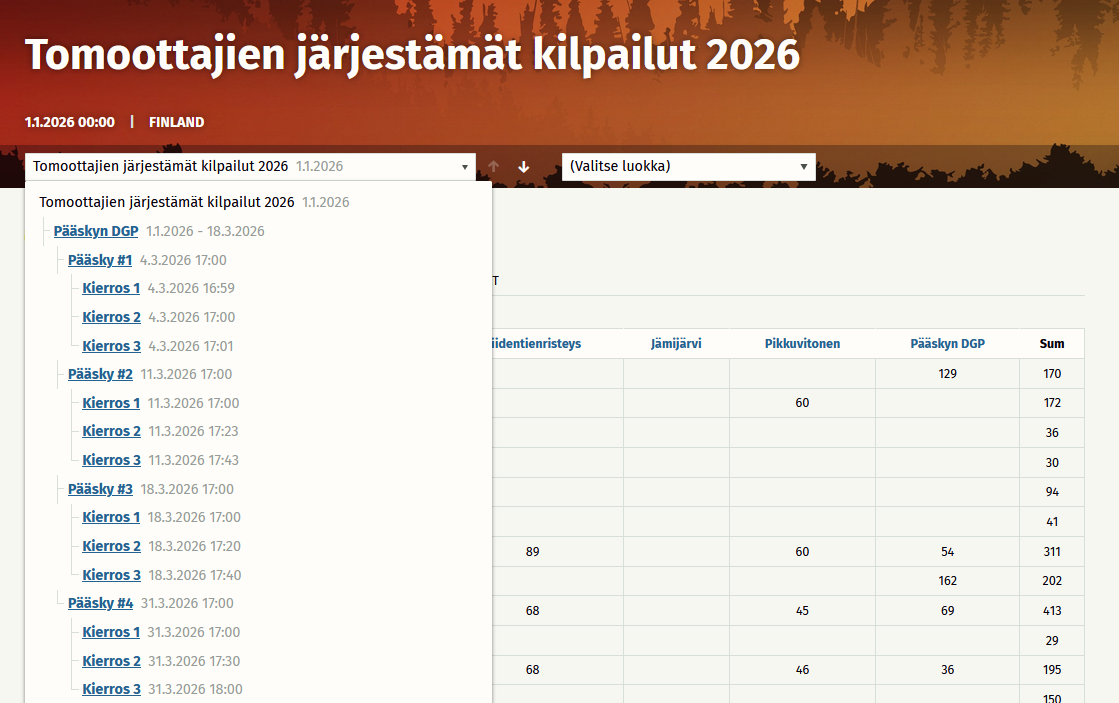Choose Pääsky #4 dated 31.3.2026
The height and width of the screenshot is (703, 1119).
click(100, 603)
